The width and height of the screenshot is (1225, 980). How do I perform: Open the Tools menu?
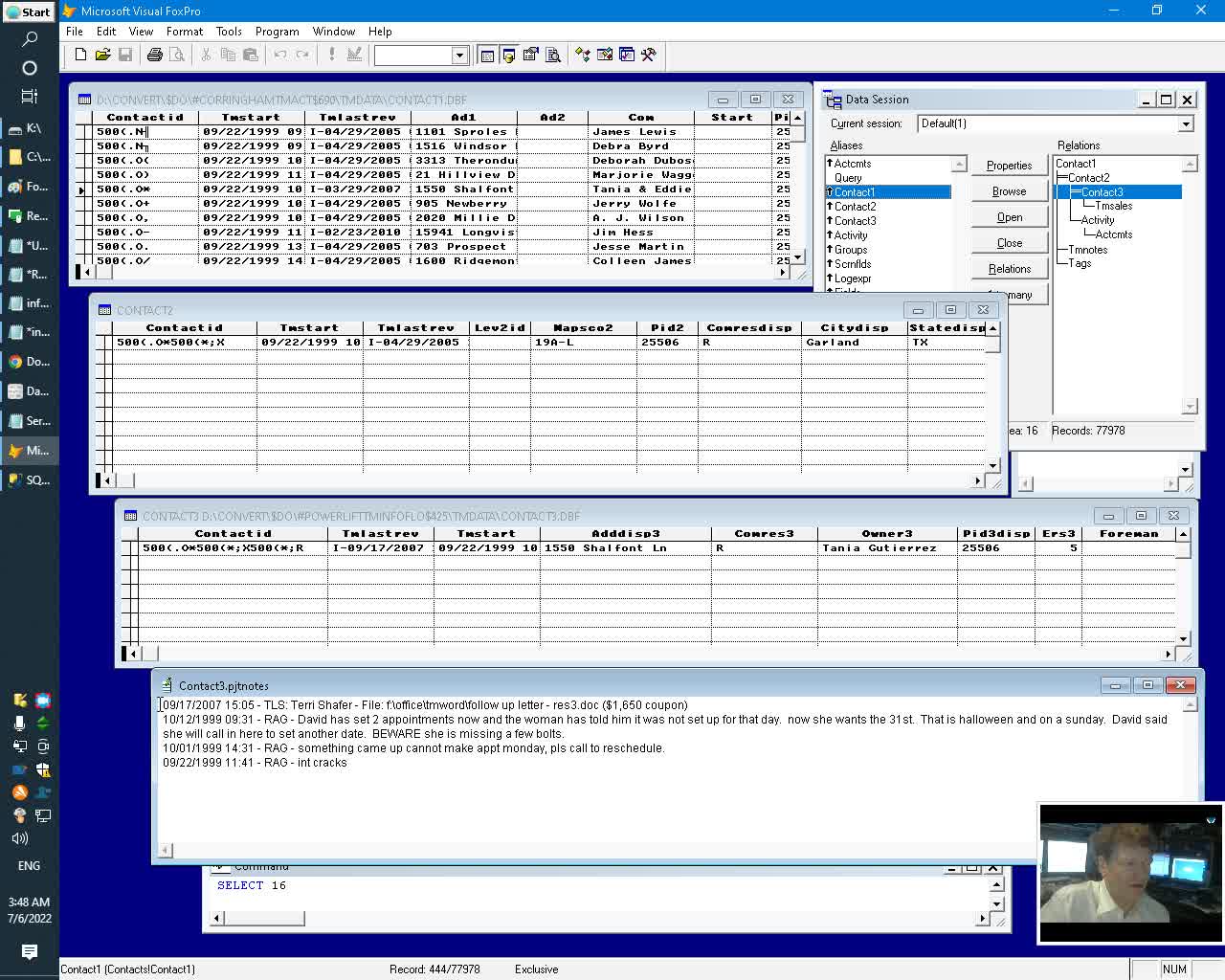(229, 32)
